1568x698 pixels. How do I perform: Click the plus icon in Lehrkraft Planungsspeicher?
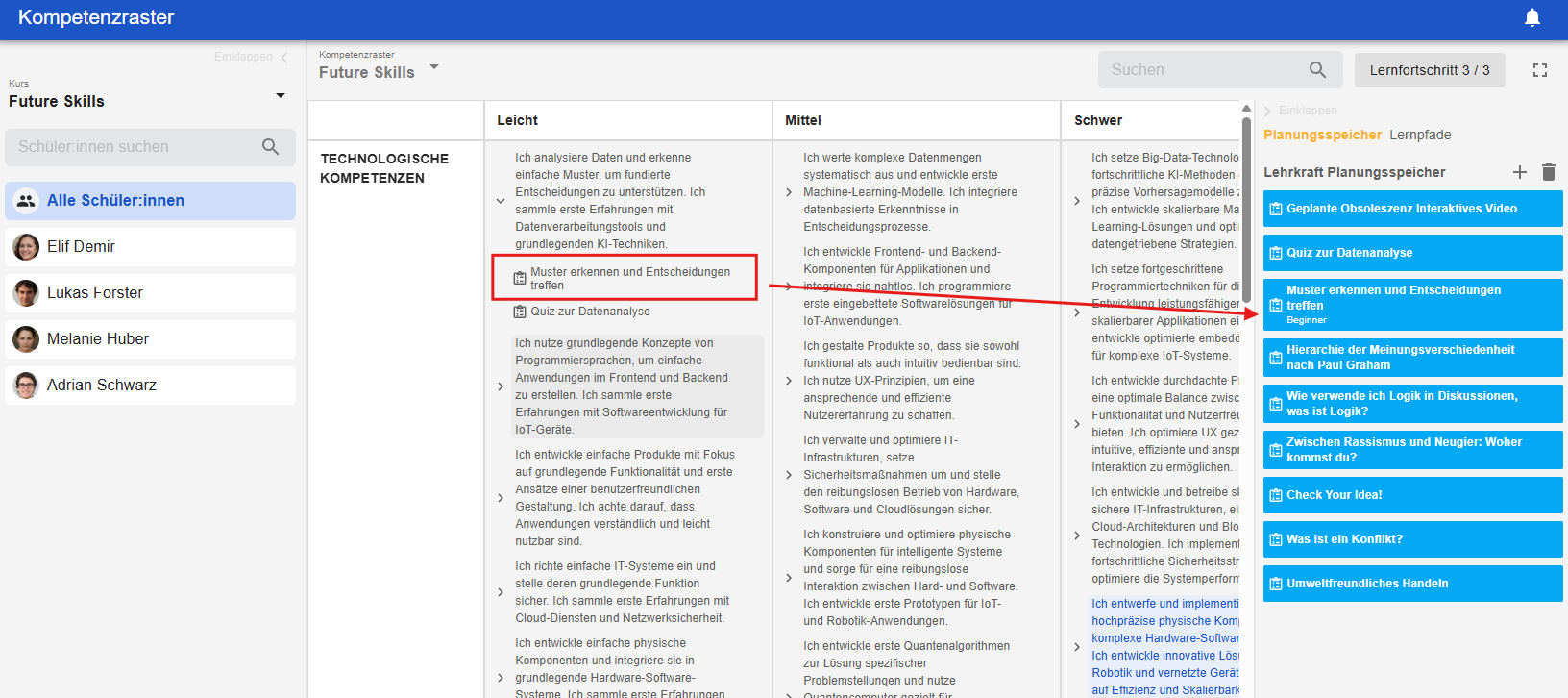(1520, 172)
